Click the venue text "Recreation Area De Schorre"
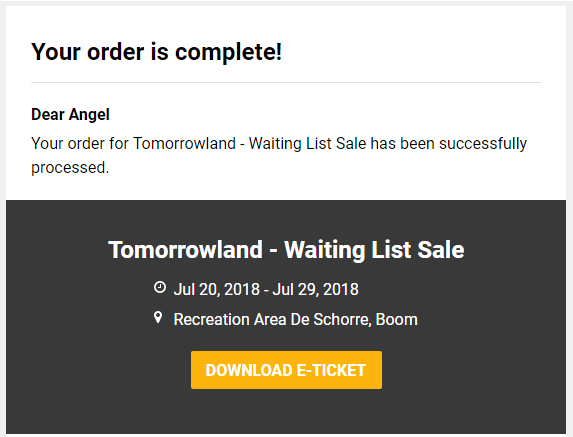This screenshot has height=437, width=573. 272,319
